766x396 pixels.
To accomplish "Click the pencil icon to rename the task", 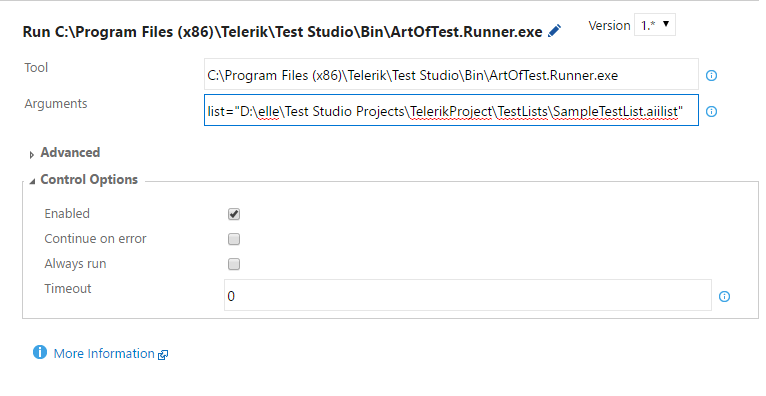I will (x=554, y=31).
